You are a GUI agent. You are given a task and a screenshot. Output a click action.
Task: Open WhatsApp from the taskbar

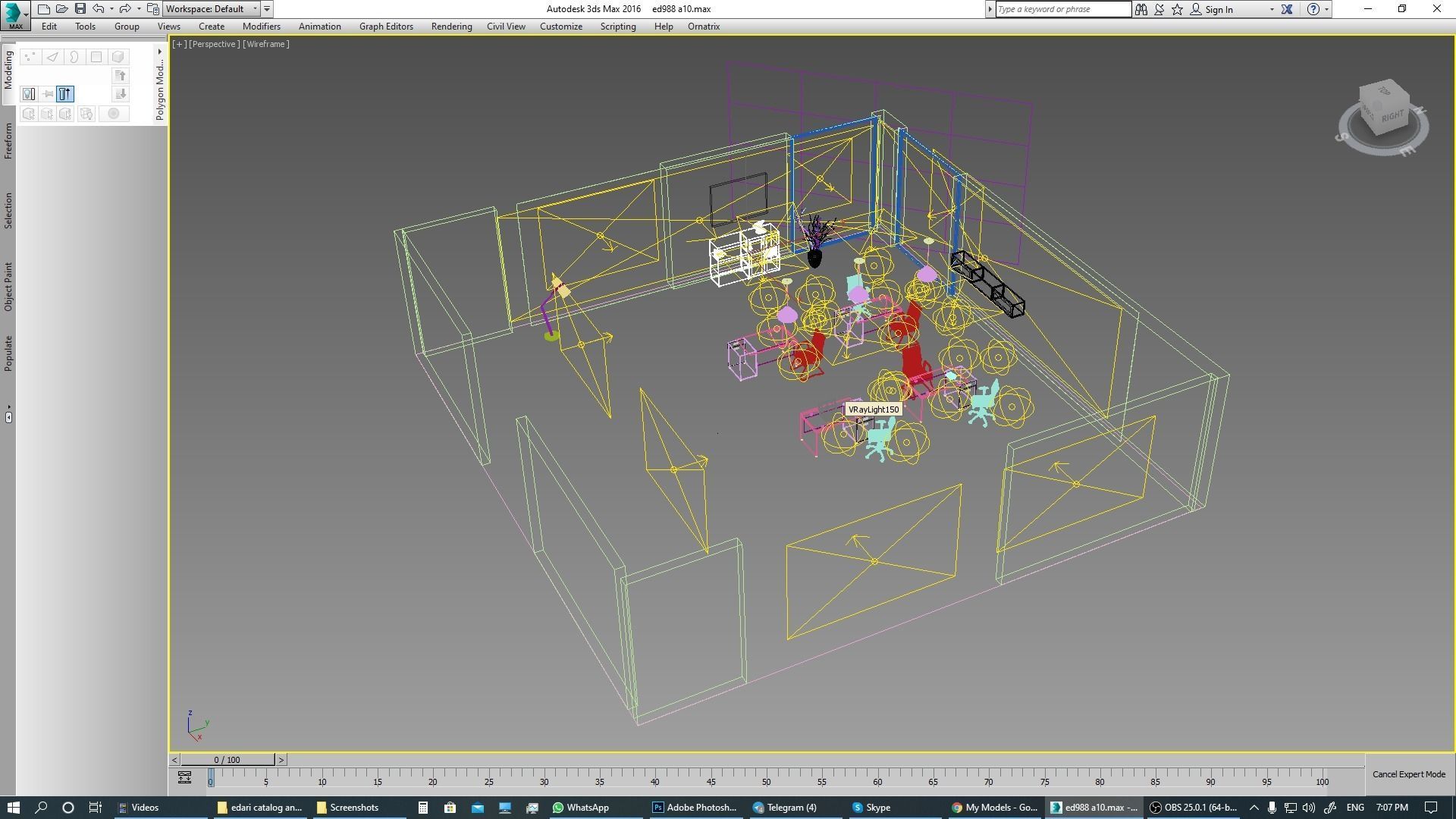[x=580, y=808]
